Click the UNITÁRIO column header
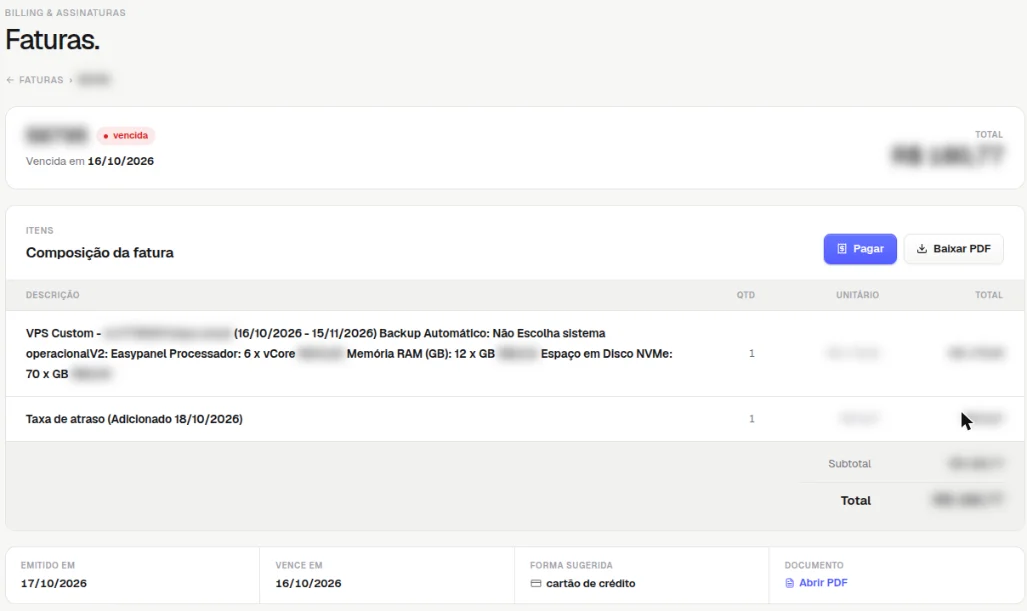The width and height of the screenshot is (1027, 611). (857, 295)
